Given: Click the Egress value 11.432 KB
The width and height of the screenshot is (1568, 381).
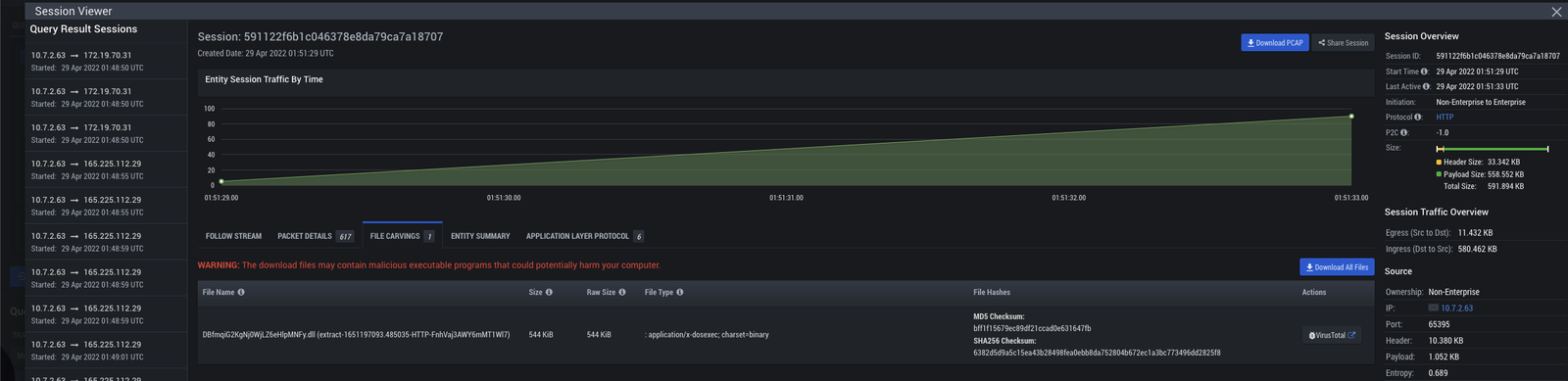Looking at the screenshot, I should (1475, 233).
